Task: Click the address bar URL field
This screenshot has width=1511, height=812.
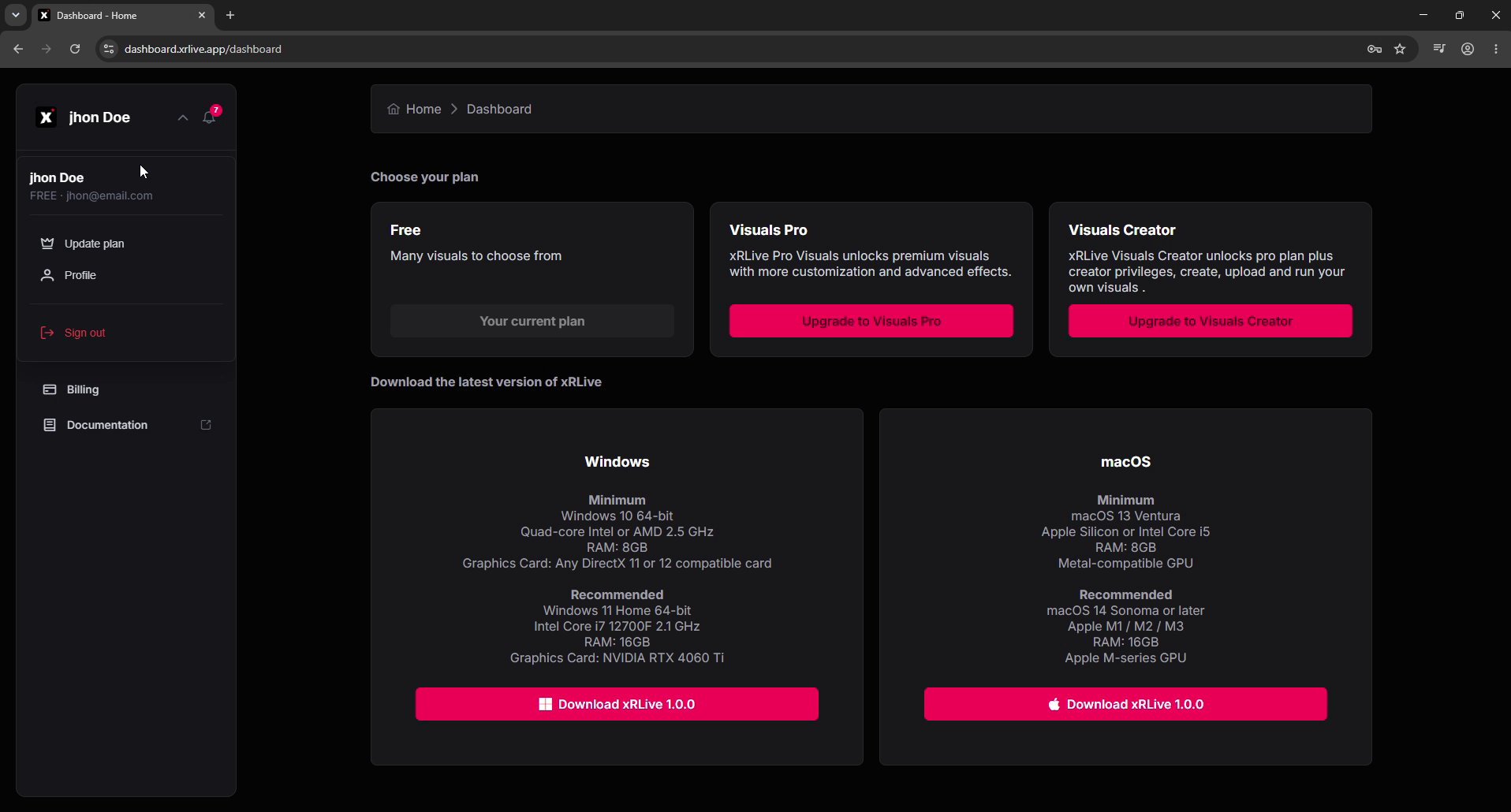Action: click(741, 49)
